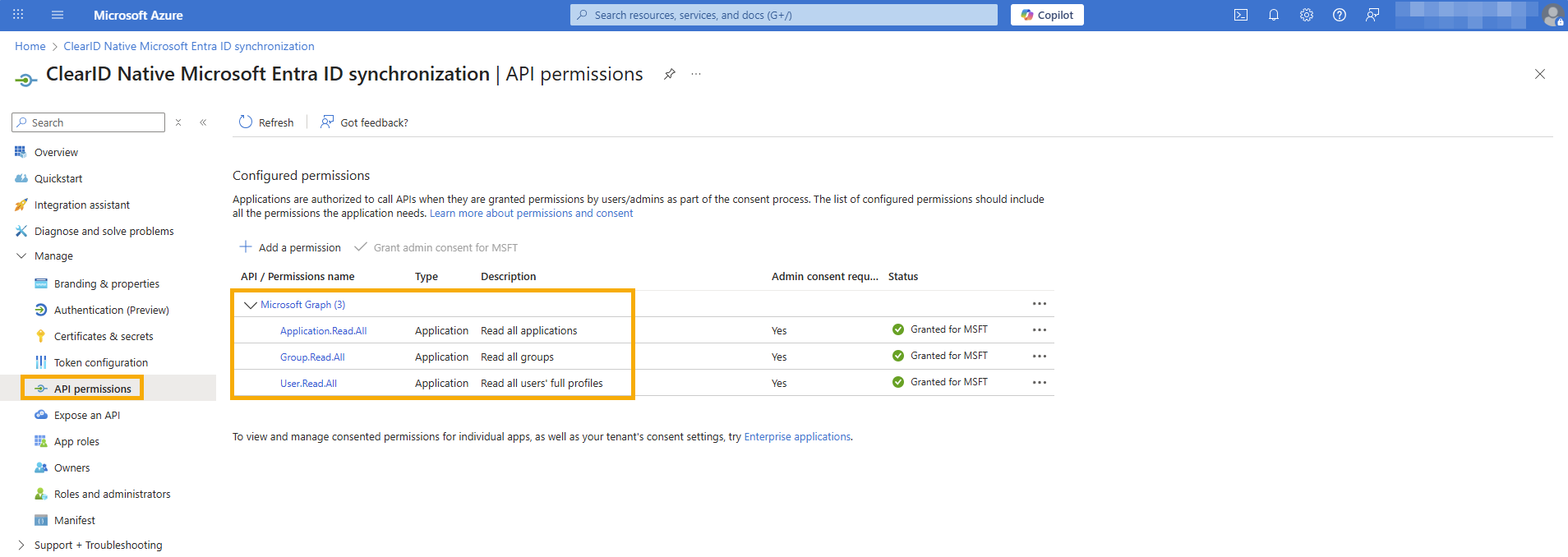Viewport: 1568px width, 557px height.
Task: Close the API permissions blade
Action: (x=1540, y=74)
